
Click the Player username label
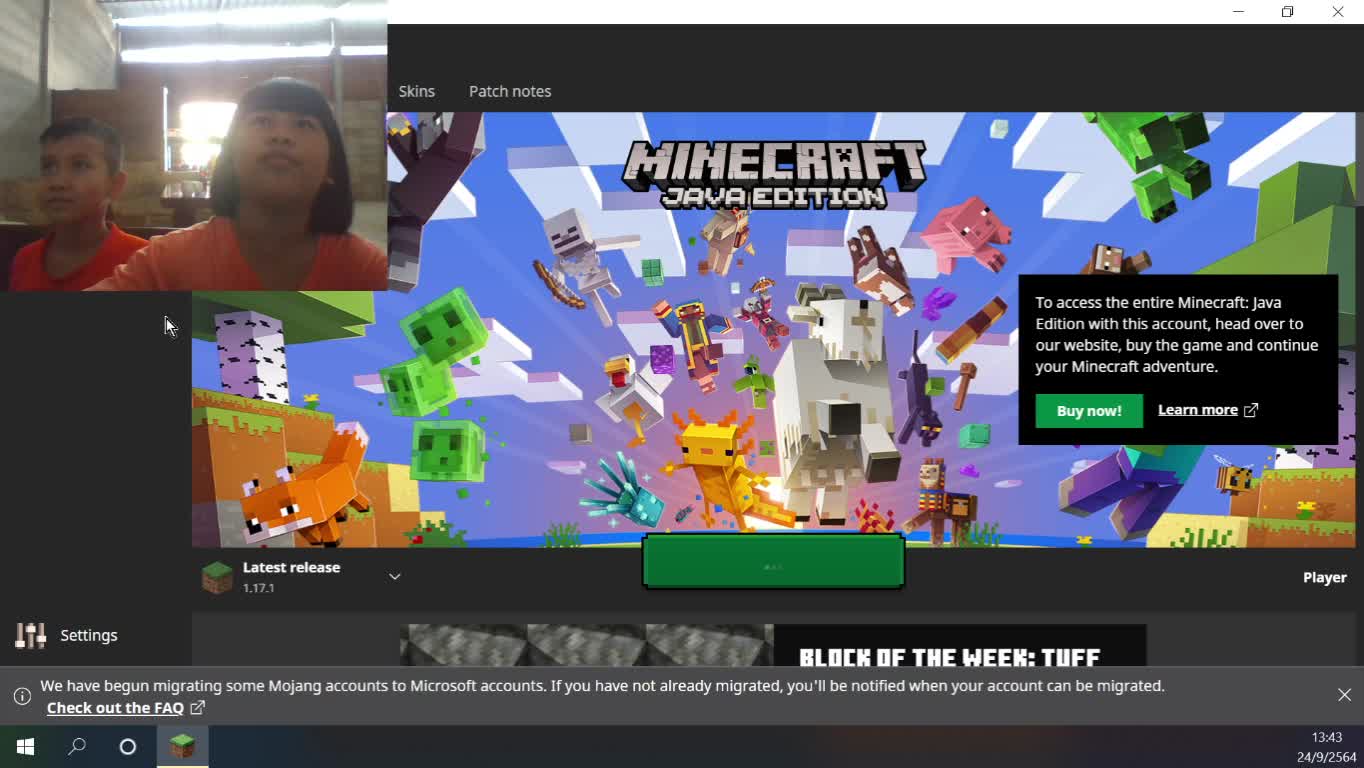pyautogui.click(x=1324, y=577)
